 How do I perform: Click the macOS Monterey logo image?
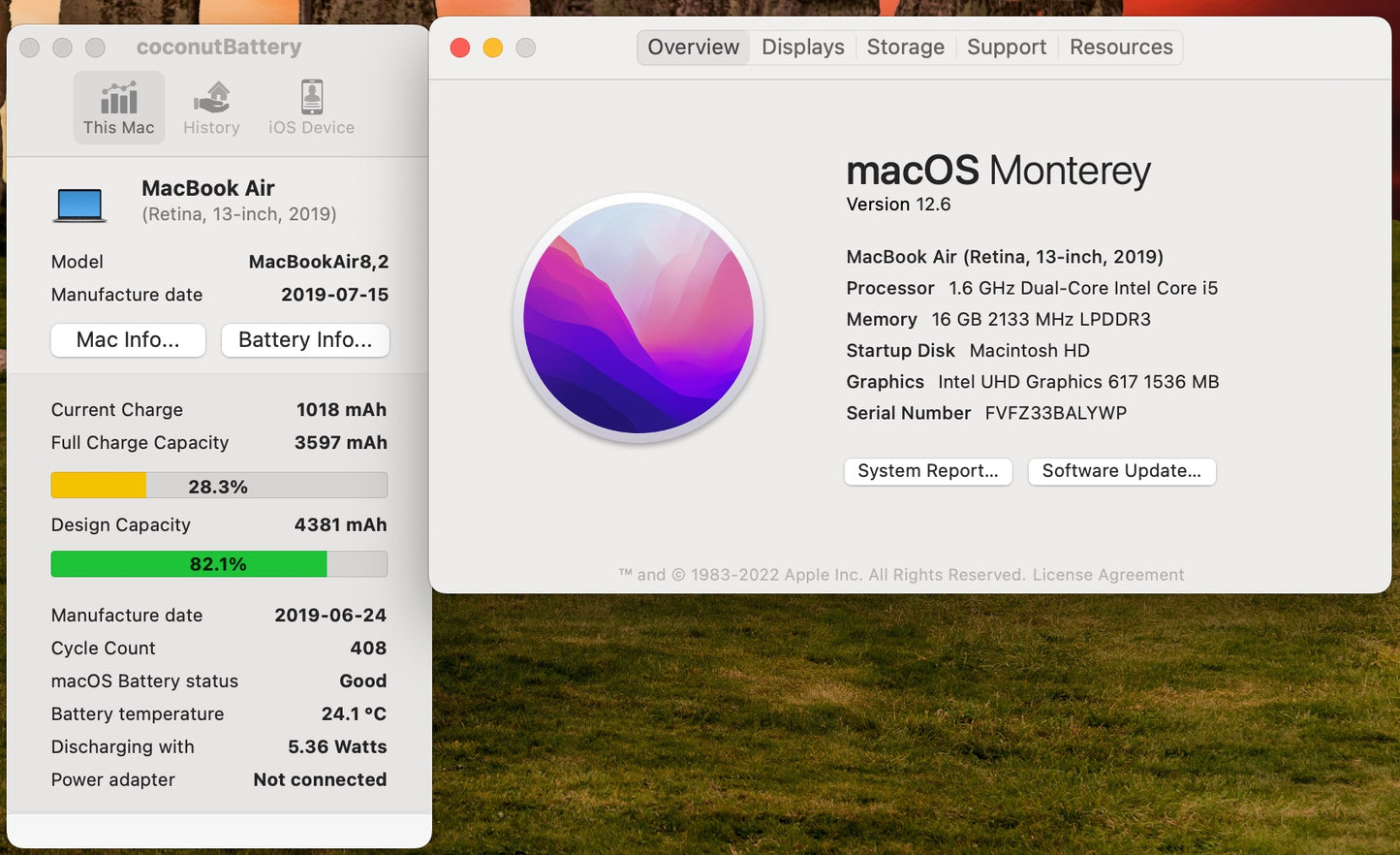[x=638, y=318]
